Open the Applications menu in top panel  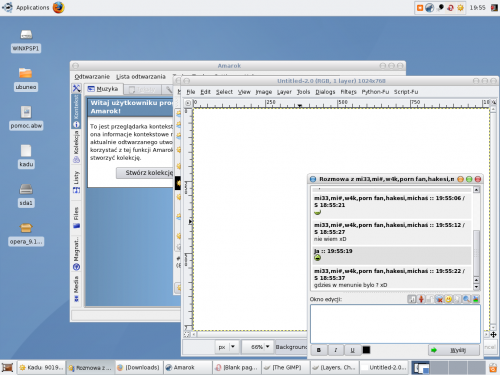[32, 7]
